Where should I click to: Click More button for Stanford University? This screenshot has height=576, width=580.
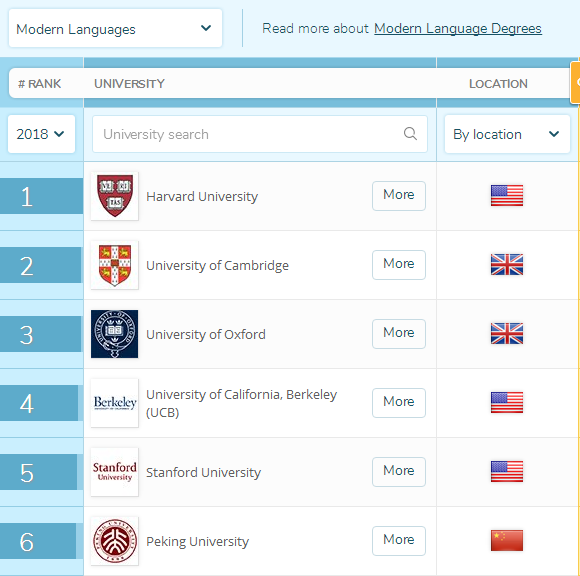pos(399,472)
